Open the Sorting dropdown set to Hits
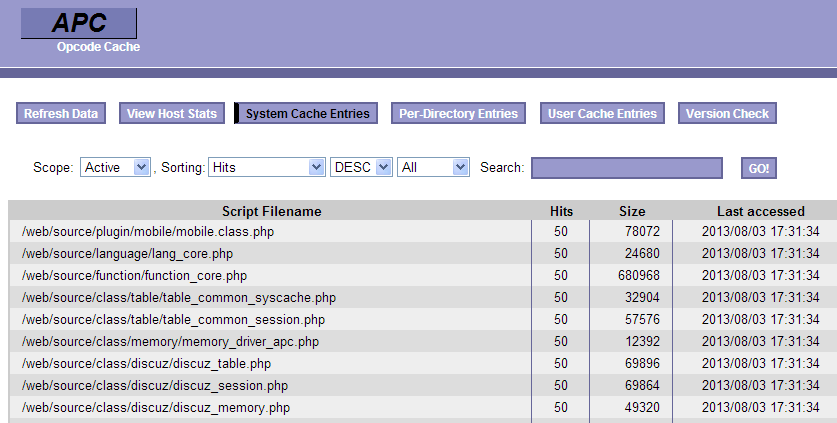This screenshot has height=423, width=837. point(267,168)
